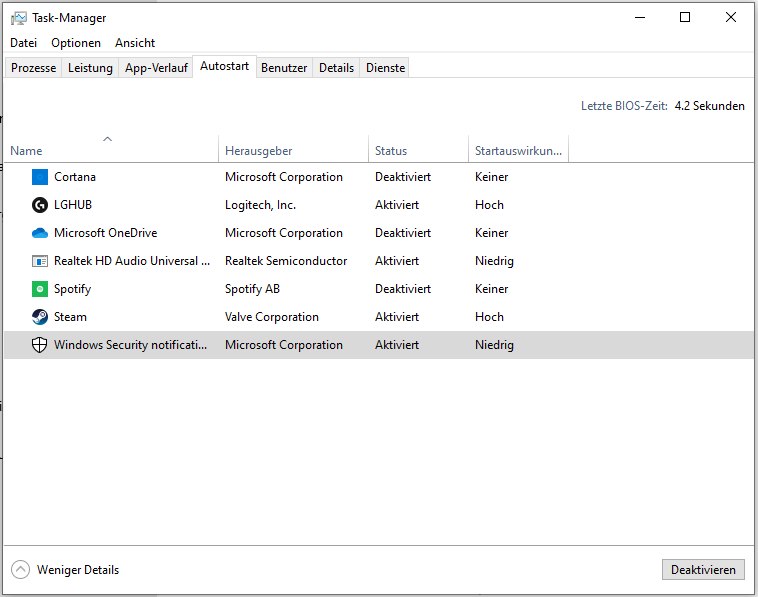Click the Steam icon in the list
The image size is (758, 597).
point(40,317)
